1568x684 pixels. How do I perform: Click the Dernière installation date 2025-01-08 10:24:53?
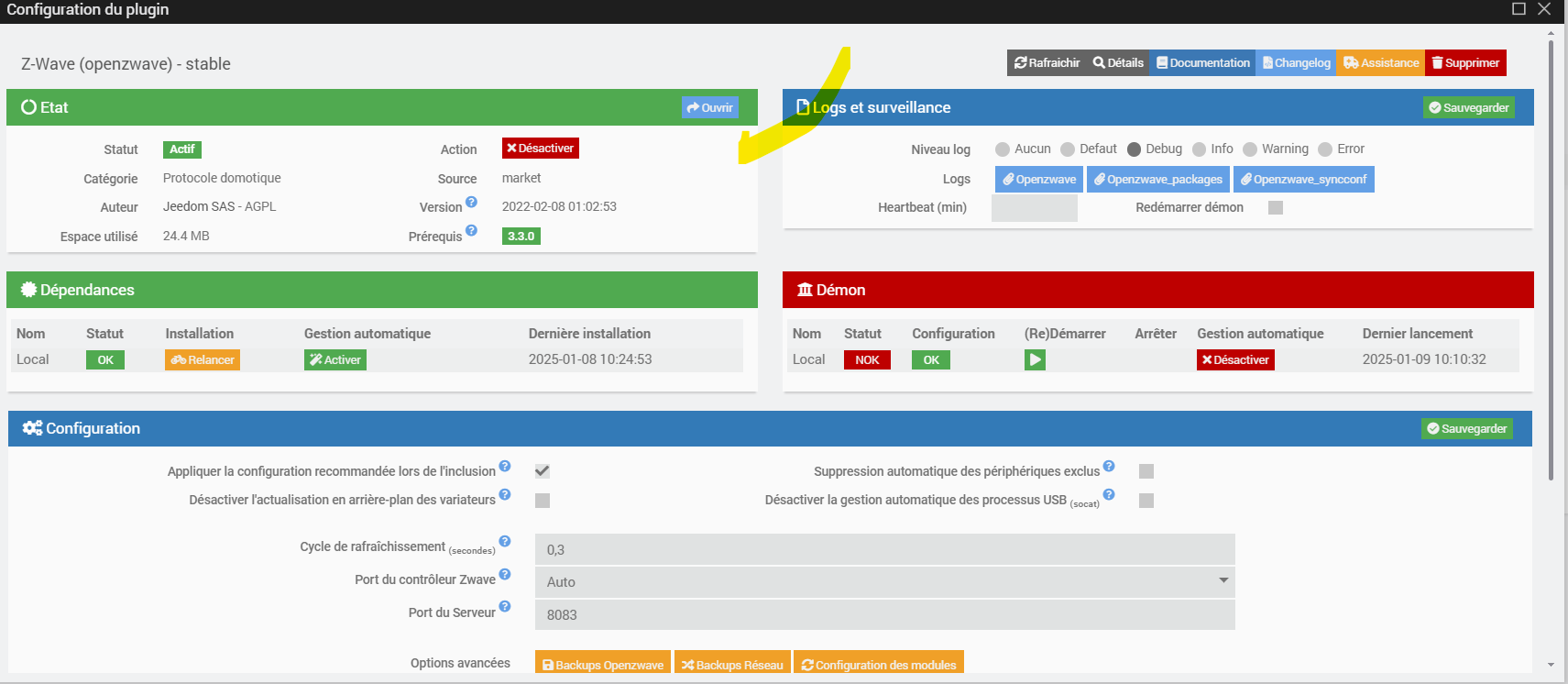tap(590, 359)
